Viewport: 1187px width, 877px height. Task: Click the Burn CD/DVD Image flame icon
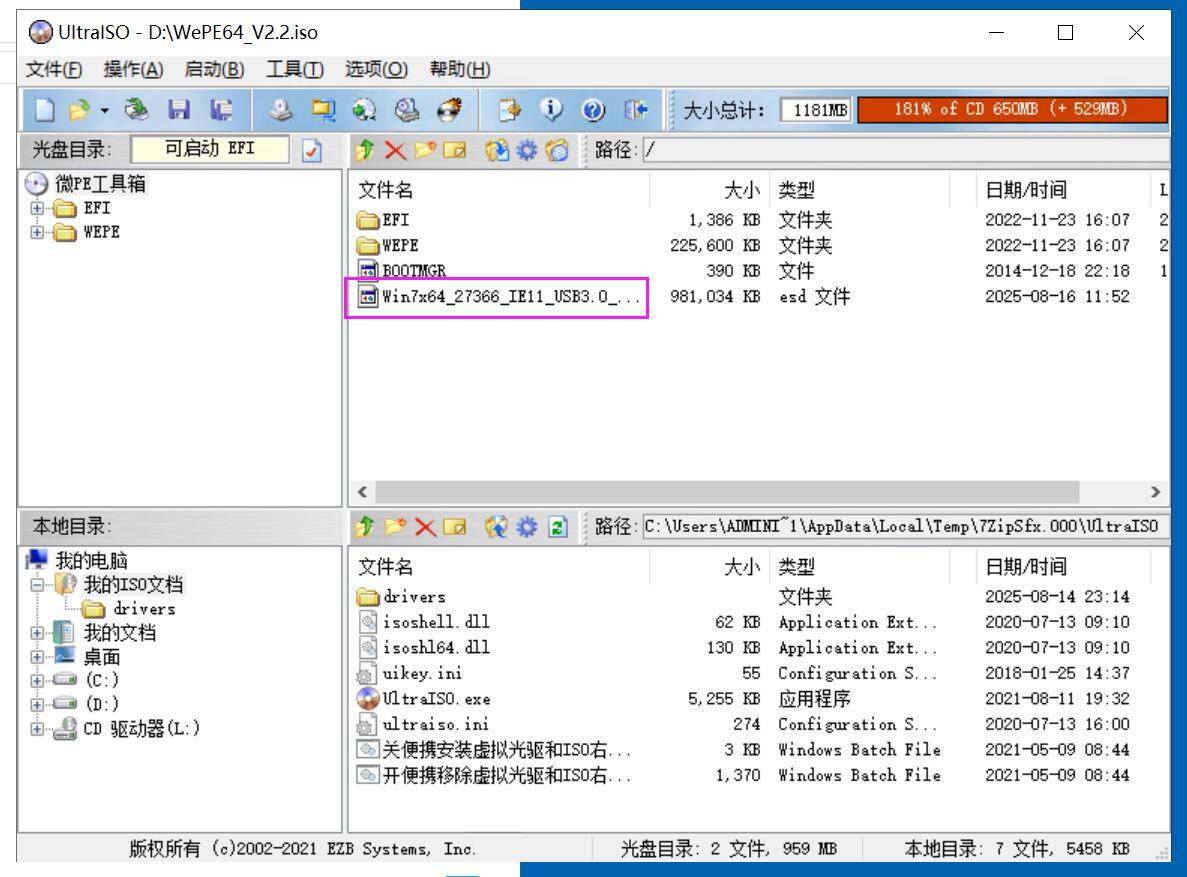(x=450, y=111)
